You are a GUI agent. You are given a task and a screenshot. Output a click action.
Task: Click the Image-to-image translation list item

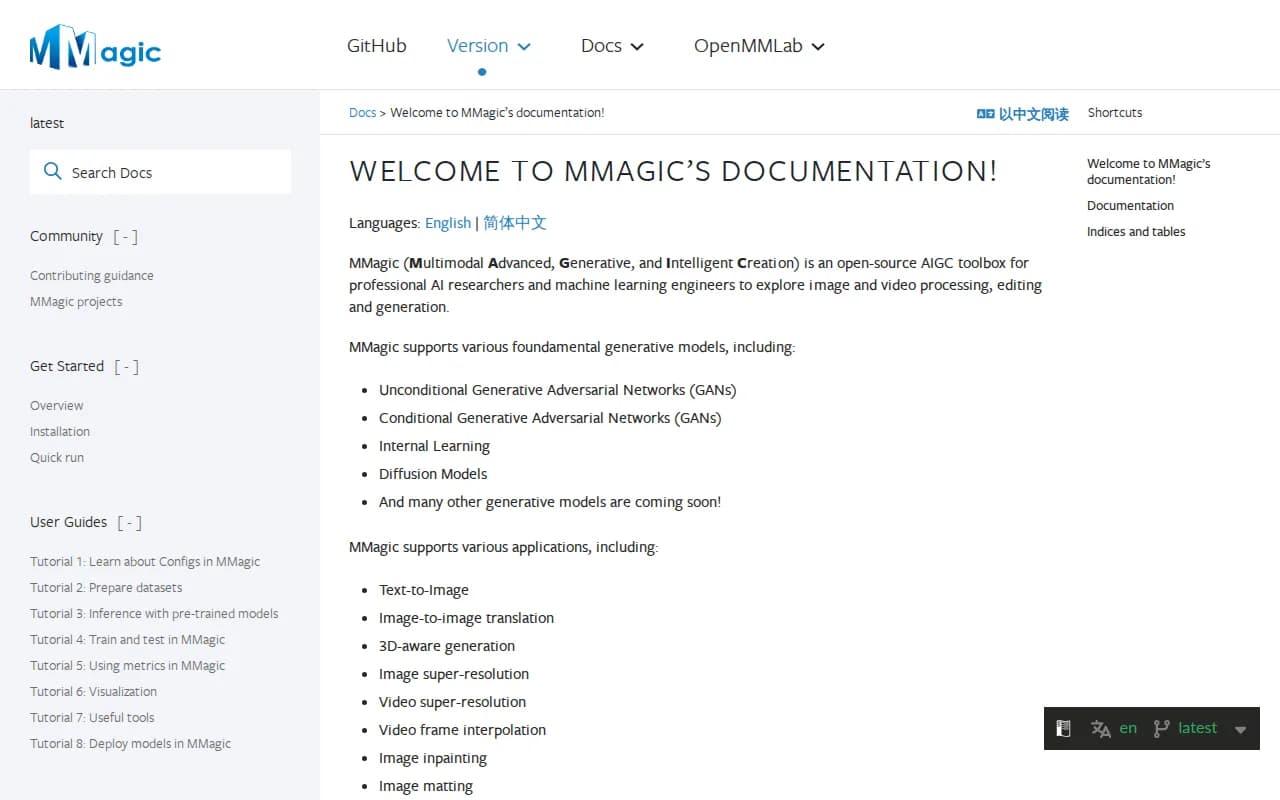click(x=466, y=618)
